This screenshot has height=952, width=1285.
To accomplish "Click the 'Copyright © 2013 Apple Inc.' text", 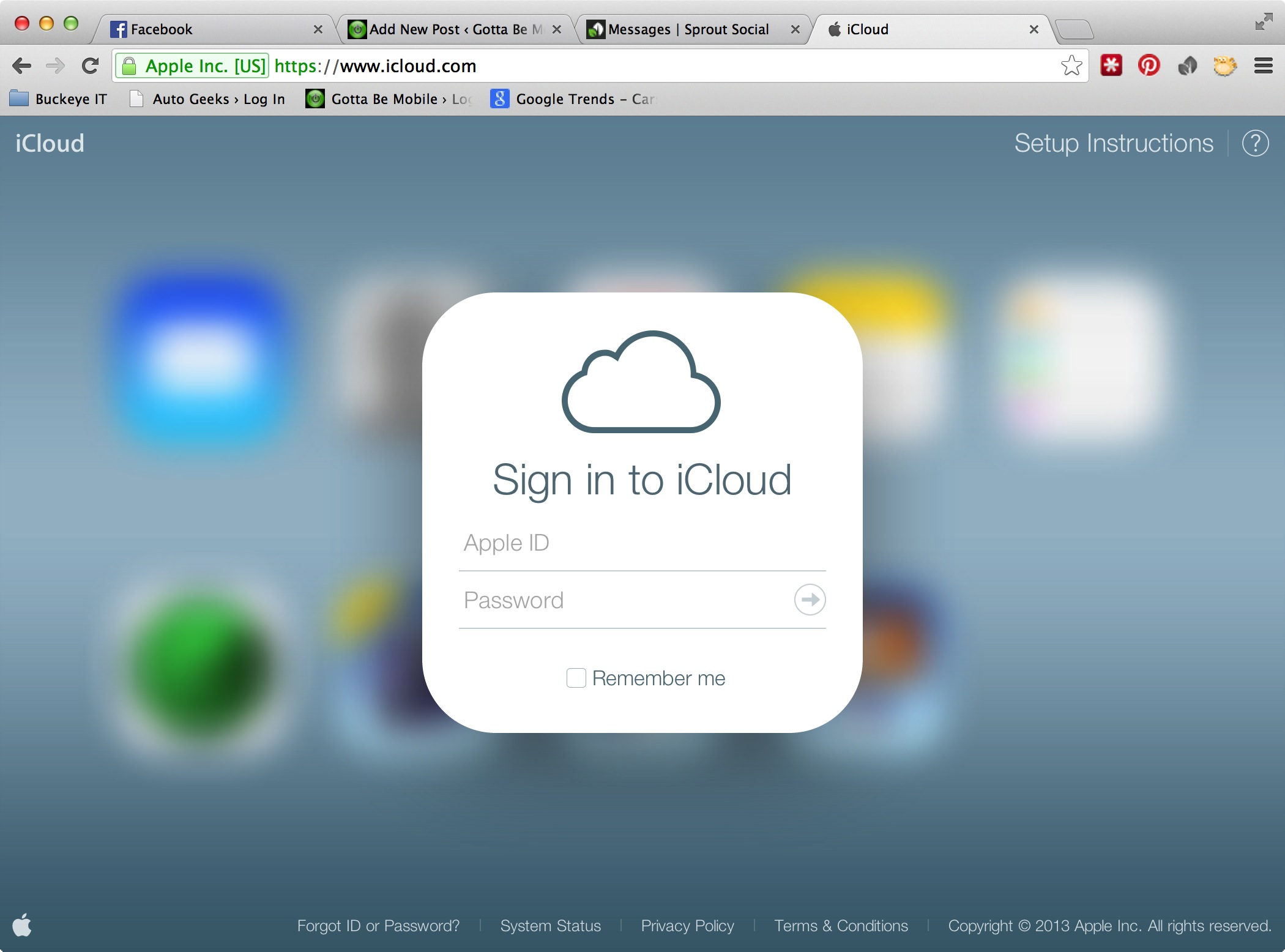I will click(1045, 926).
